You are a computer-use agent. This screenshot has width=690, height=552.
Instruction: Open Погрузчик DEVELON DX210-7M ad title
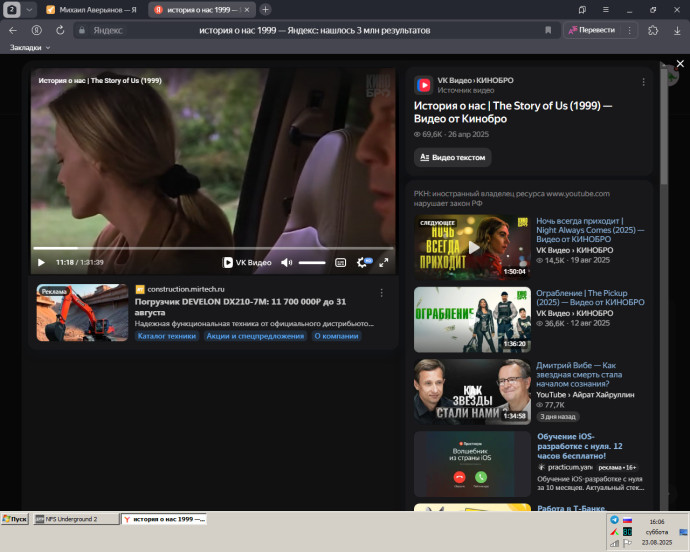click(240, 307)
